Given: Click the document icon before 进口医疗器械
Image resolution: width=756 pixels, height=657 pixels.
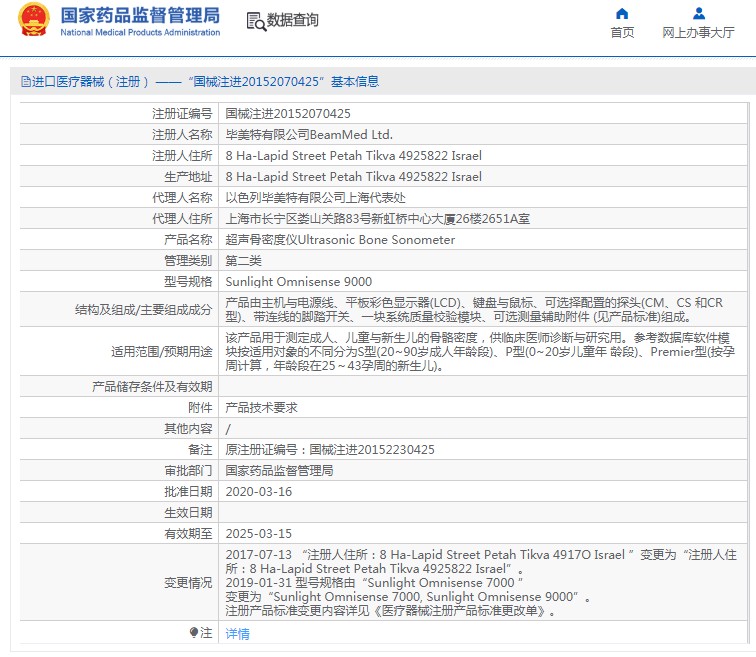Looking at the screenshot, I should coord(26,81).
